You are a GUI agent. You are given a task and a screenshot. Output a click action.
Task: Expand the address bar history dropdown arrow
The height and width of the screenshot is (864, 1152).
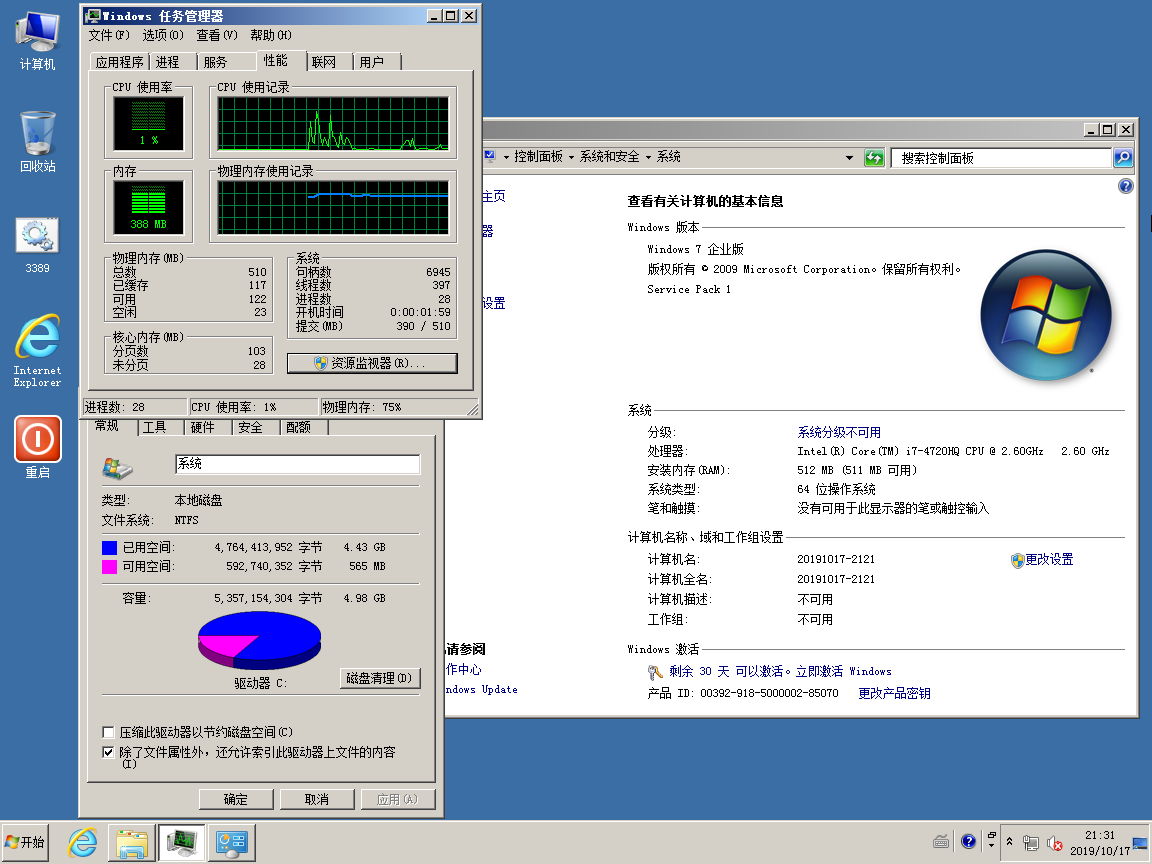tap(849, 158)
